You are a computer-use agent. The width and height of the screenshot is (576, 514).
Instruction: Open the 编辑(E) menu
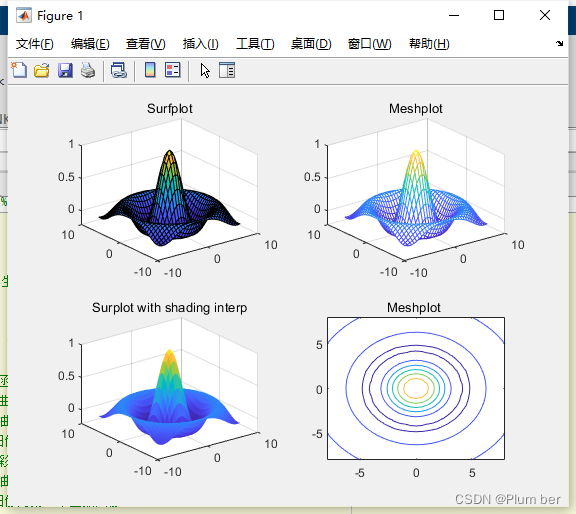90,44
